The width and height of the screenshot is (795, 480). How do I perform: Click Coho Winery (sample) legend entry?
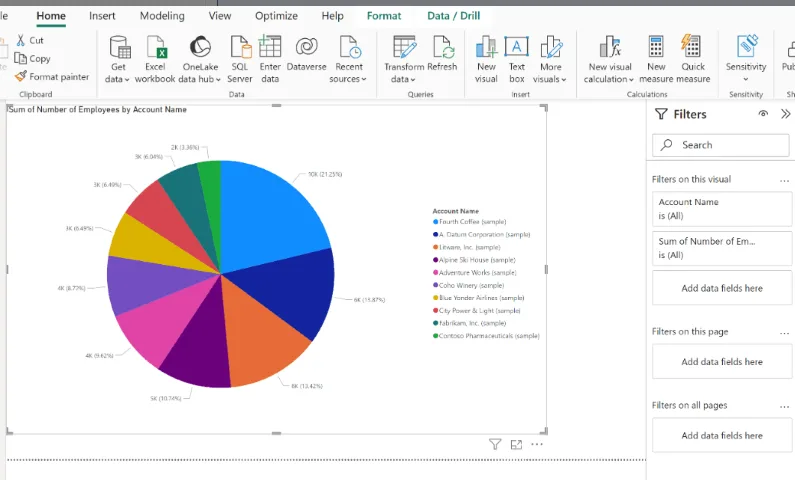(x=468, y=285)
